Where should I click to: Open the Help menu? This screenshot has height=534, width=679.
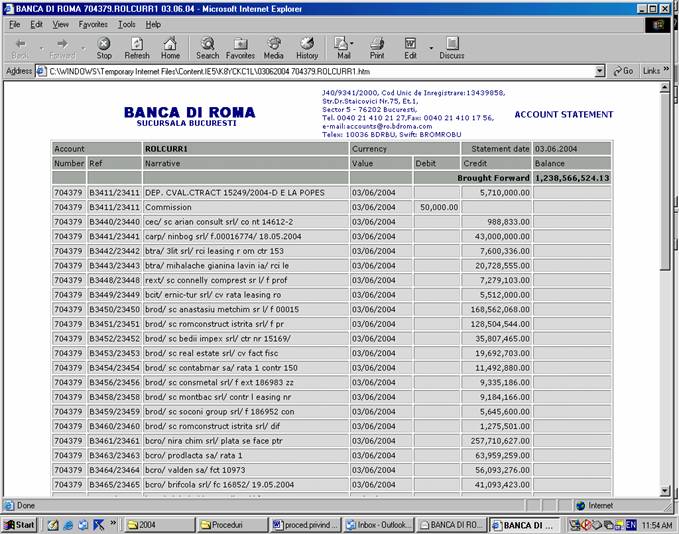point(153,25)
